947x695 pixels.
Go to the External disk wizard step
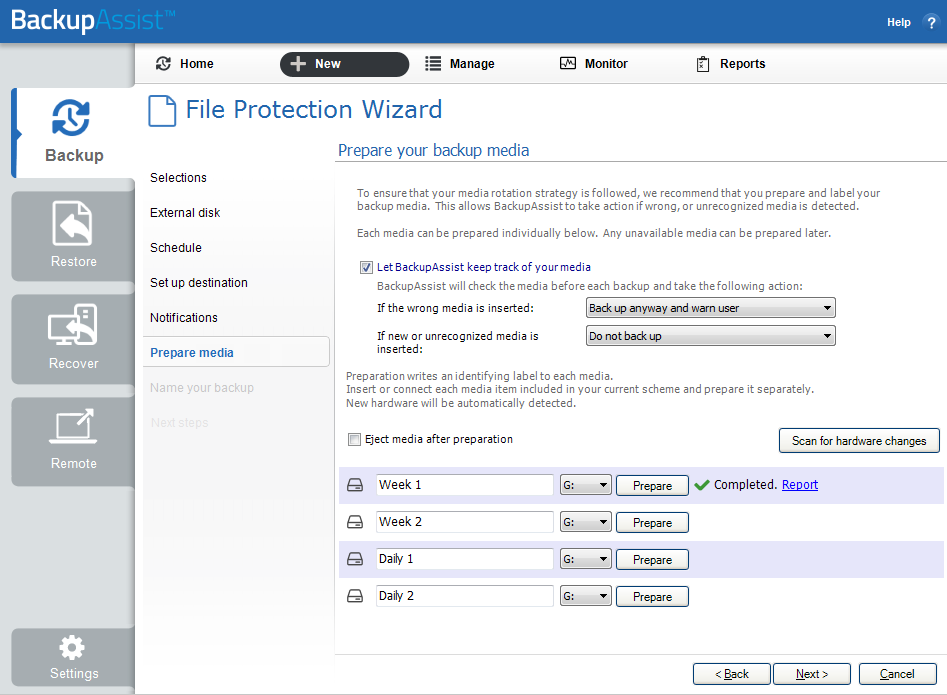tap(185, 213)
